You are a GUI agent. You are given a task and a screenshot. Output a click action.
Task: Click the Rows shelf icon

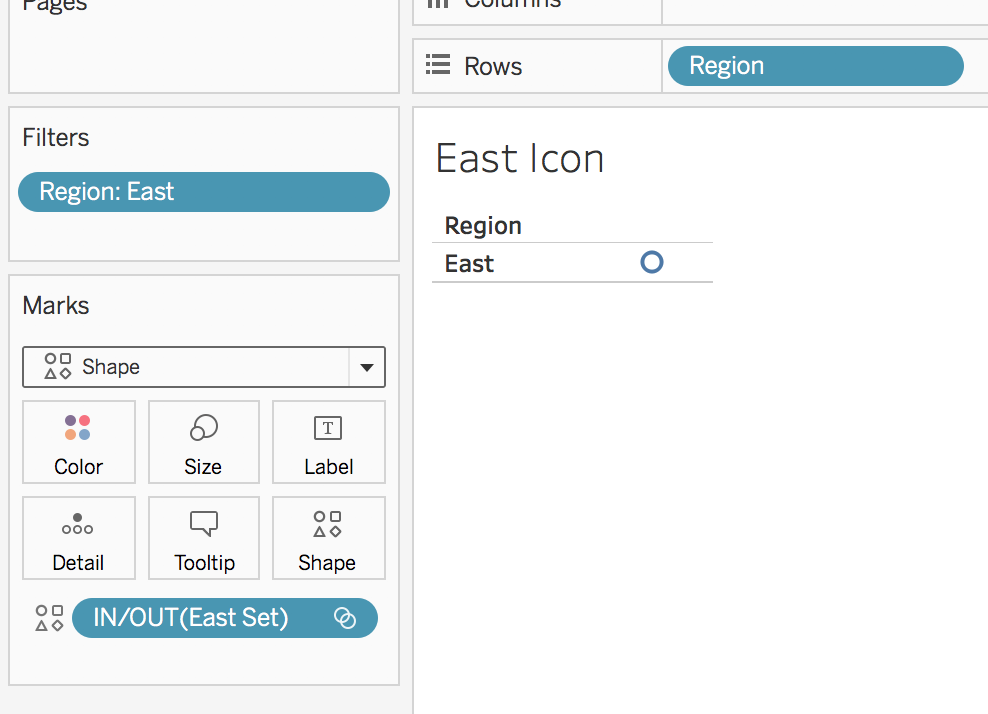[438, 65]
